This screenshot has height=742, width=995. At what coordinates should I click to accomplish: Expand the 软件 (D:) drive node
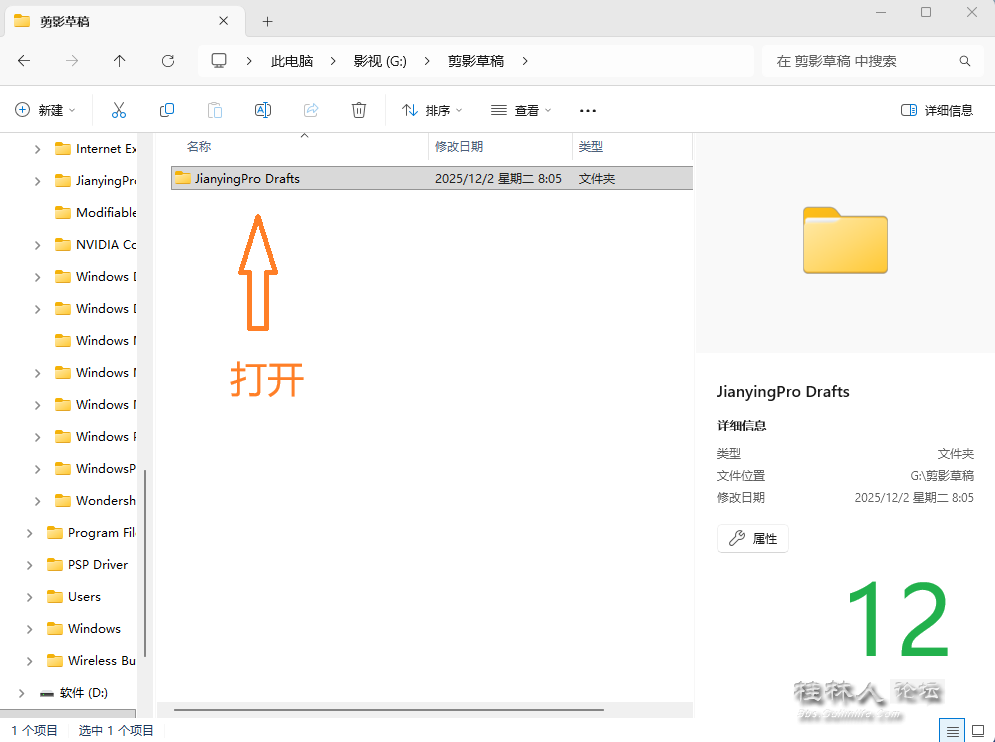pos(22,693)
